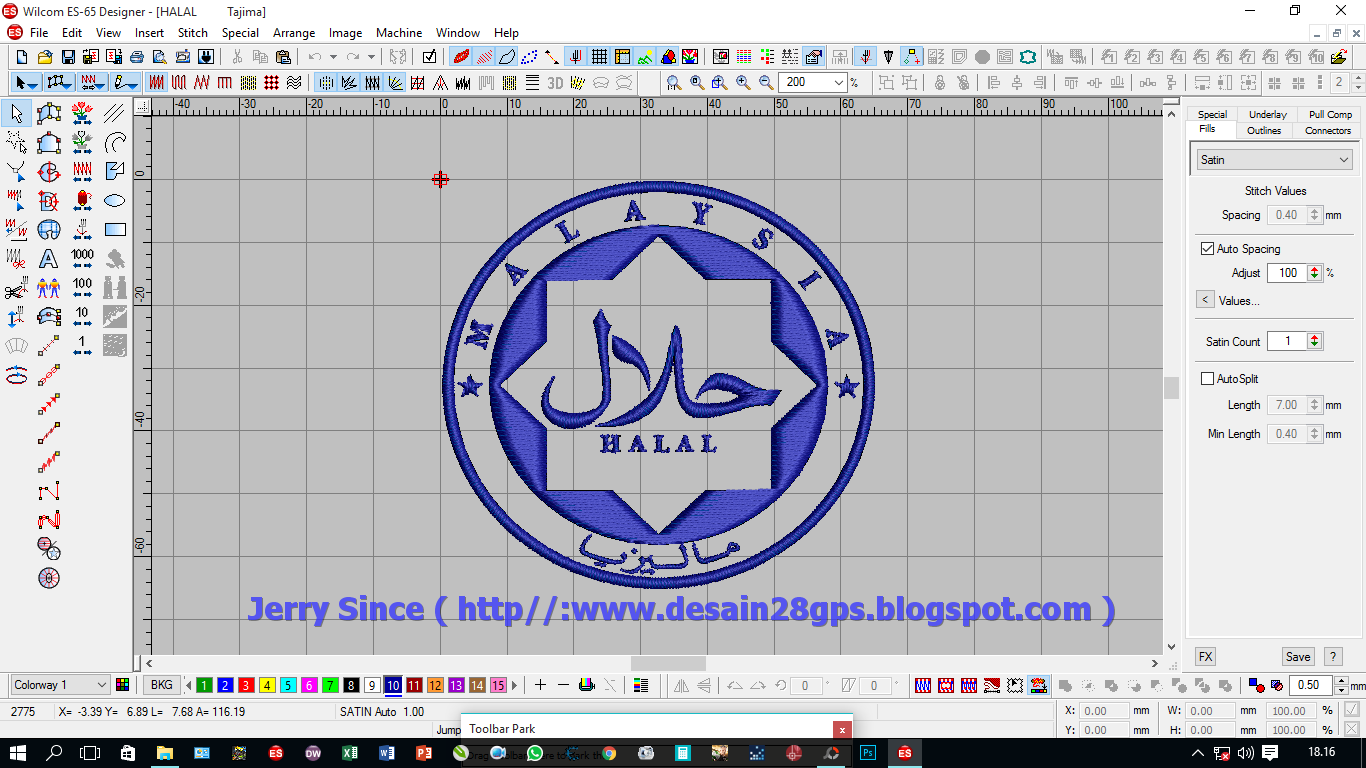Click travel by 100 stitches icon

pyautogui.click(x=83, y=288)
